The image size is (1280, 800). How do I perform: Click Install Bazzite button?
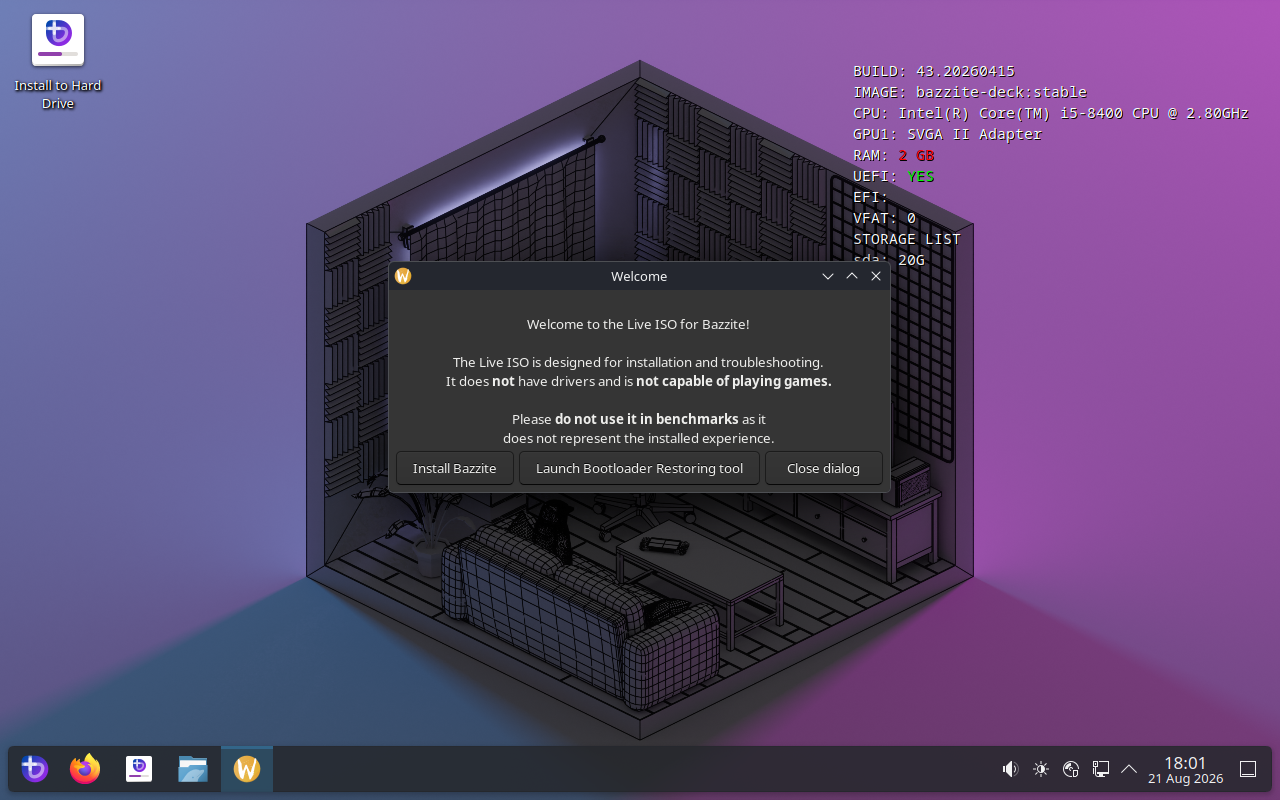(x=455, y=468)
